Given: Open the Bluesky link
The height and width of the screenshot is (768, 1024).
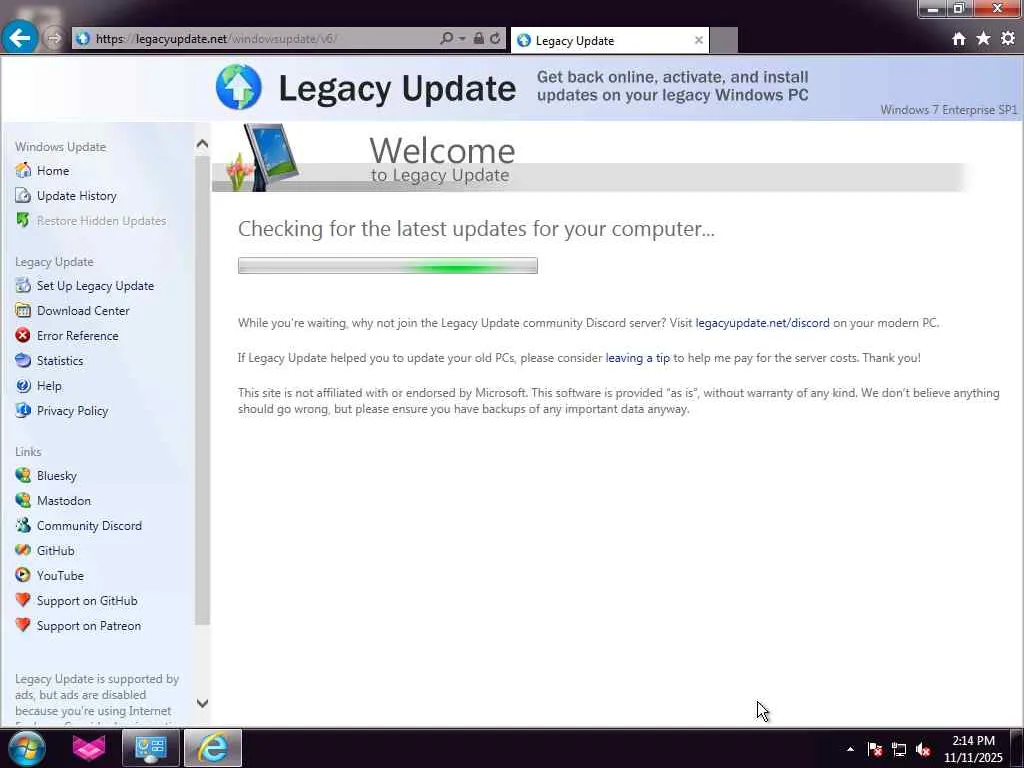Looking at the screenshot, I should tap(57, 475).
